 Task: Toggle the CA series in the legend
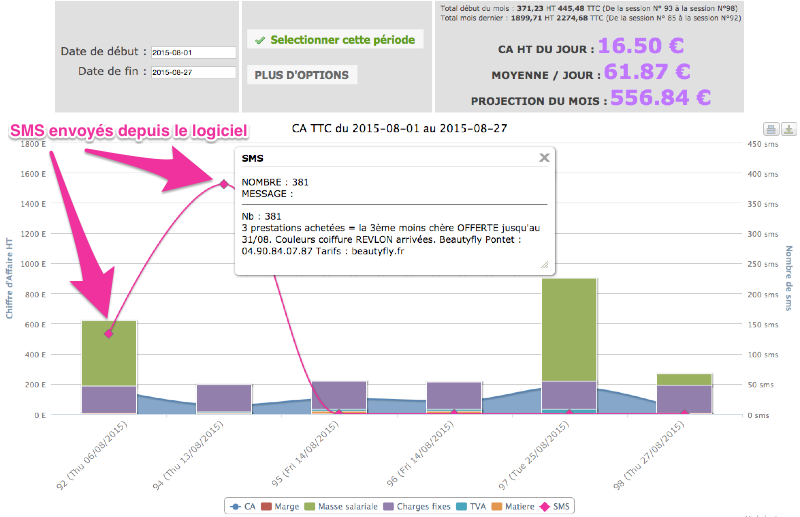241,506
